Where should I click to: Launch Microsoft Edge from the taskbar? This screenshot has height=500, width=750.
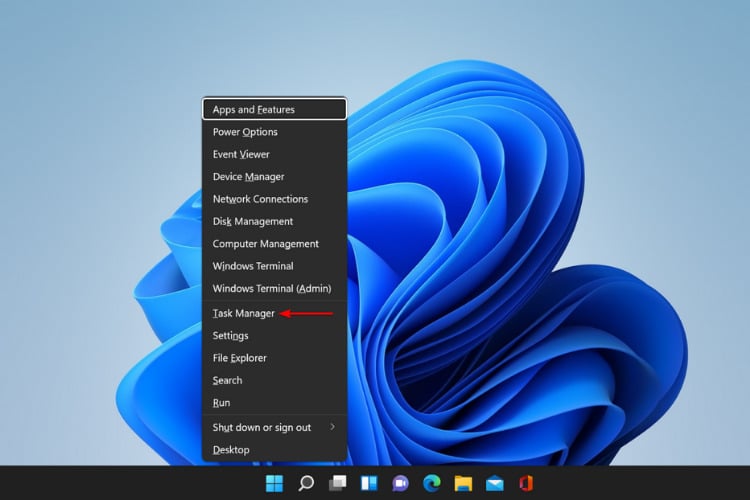pos(432,483)
